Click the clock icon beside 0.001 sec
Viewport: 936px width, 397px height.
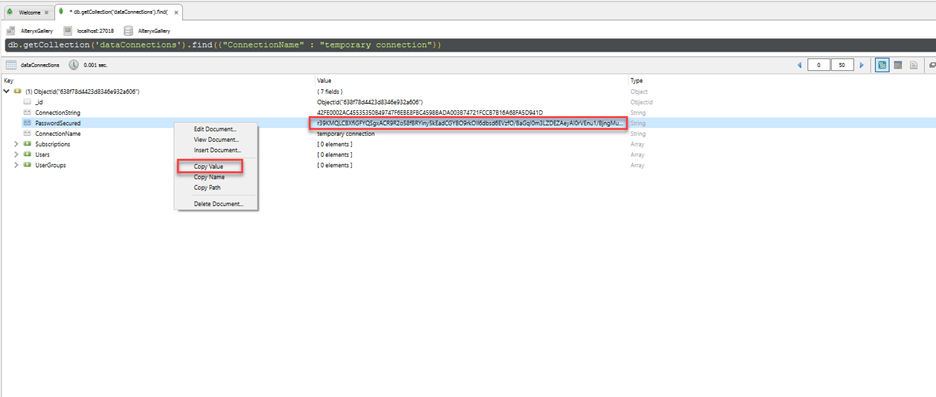[73, 64]
